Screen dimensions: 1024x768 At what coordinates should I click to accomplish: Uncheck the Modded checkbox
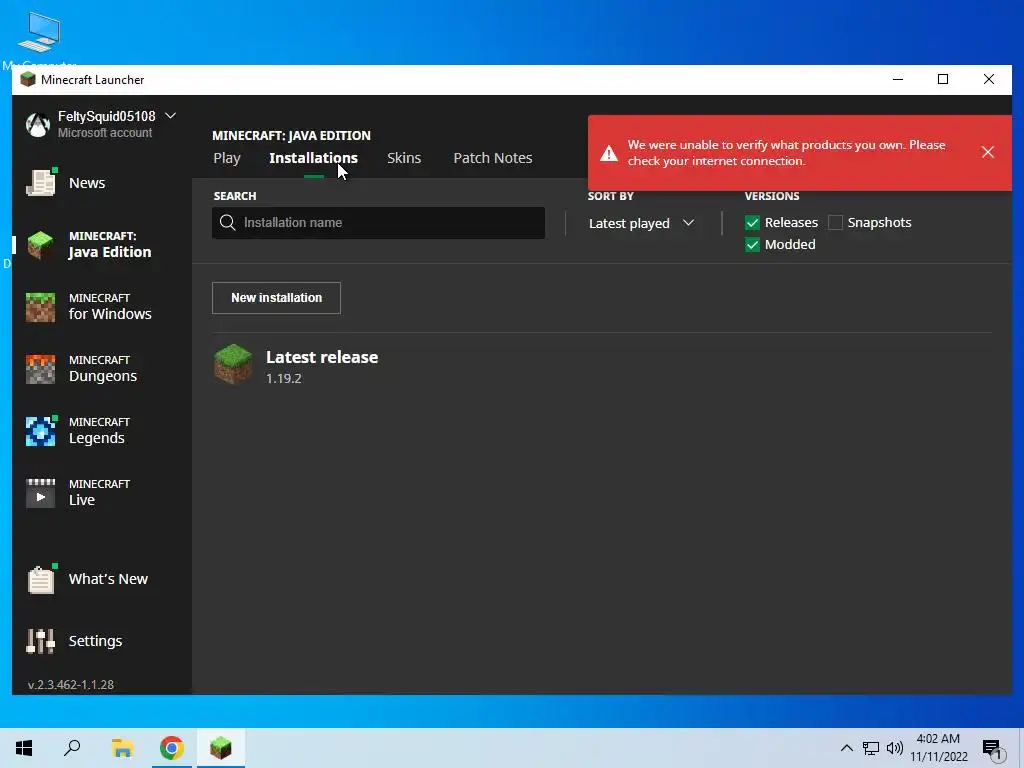tap(752, 245)
